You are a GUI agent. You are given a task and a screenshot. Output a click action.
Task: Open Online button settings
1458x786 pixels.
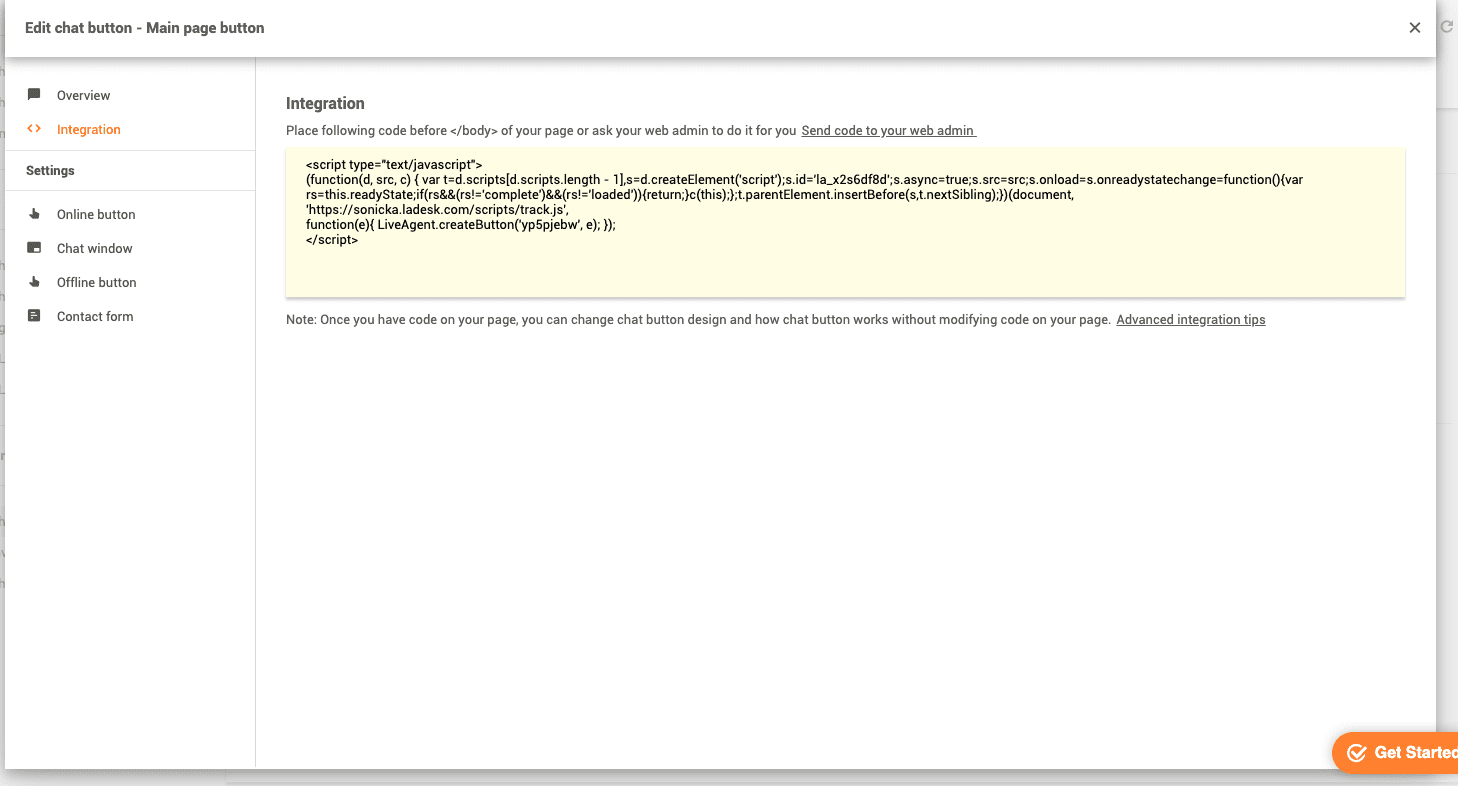96,213
